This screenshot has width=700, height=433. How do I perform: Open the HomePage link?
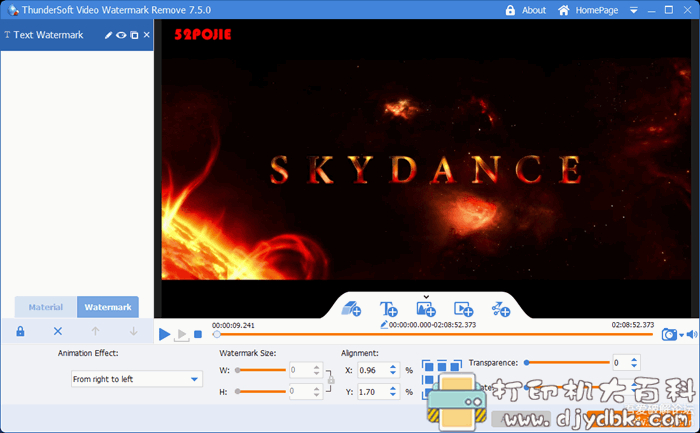[588, 10]
